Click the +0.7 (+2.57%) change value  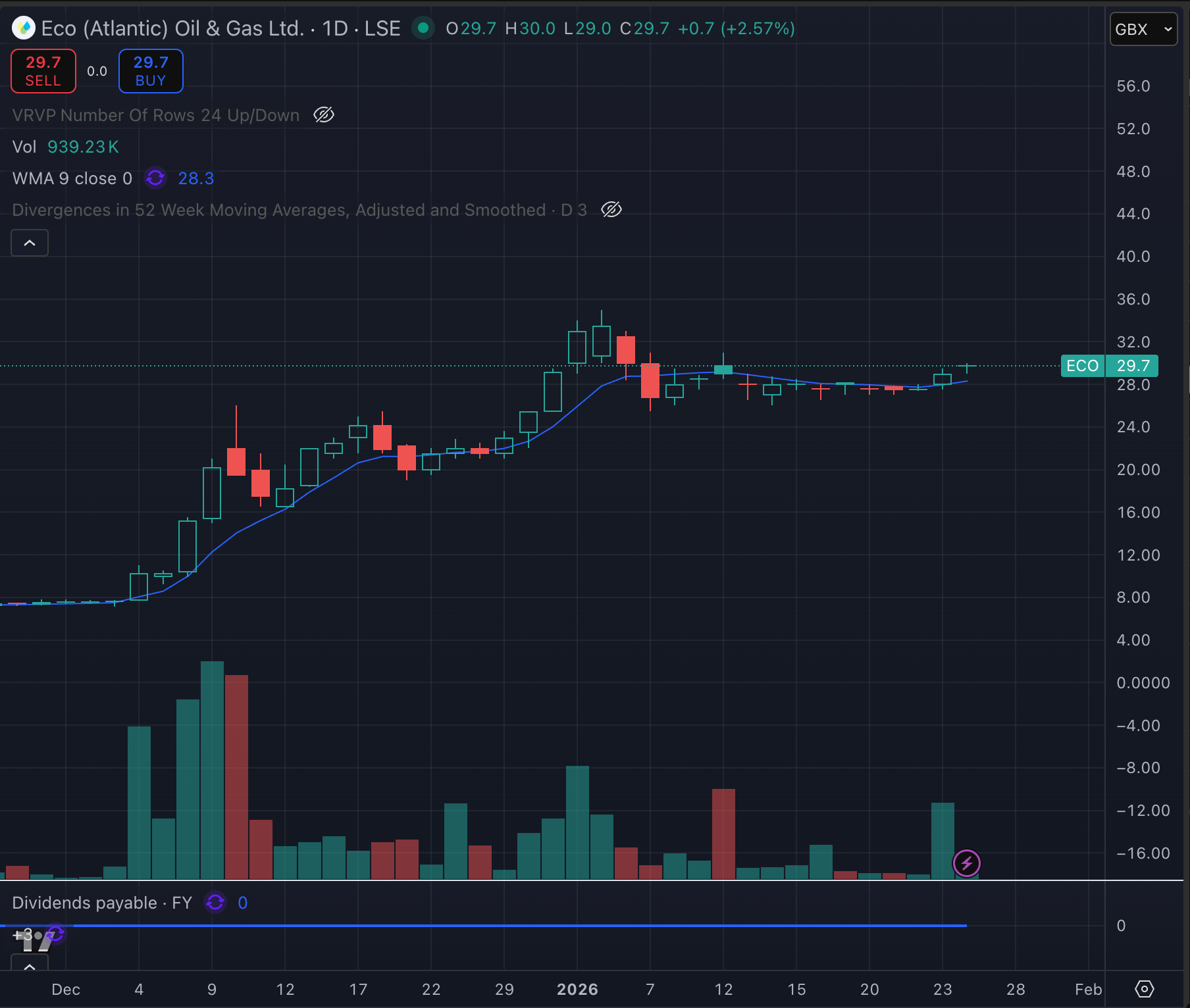click(737, 28)
